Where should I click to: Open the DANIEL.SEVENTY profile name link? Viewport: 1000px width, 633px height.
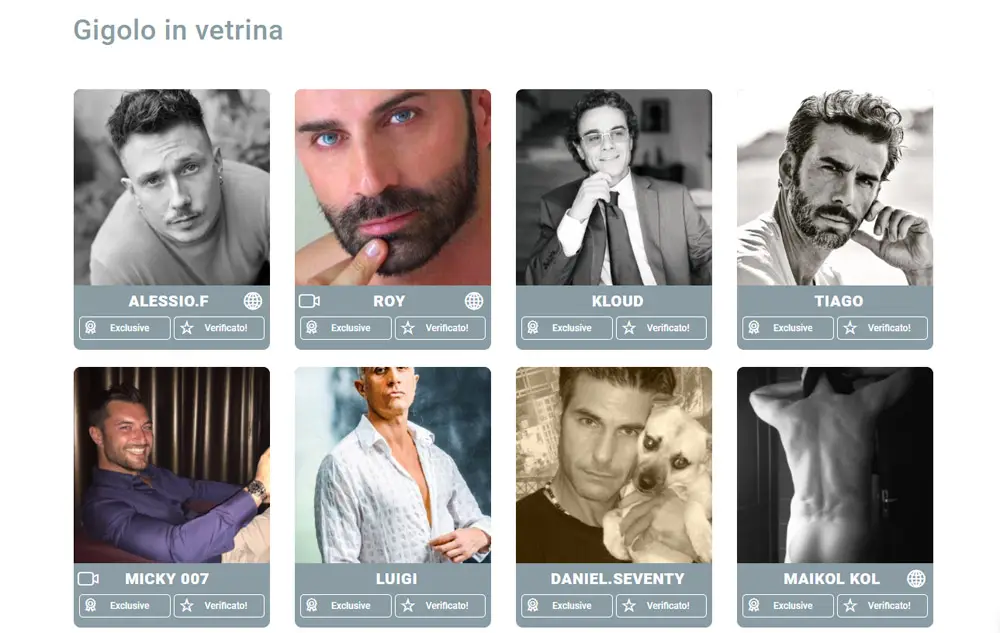pos(617,579)
